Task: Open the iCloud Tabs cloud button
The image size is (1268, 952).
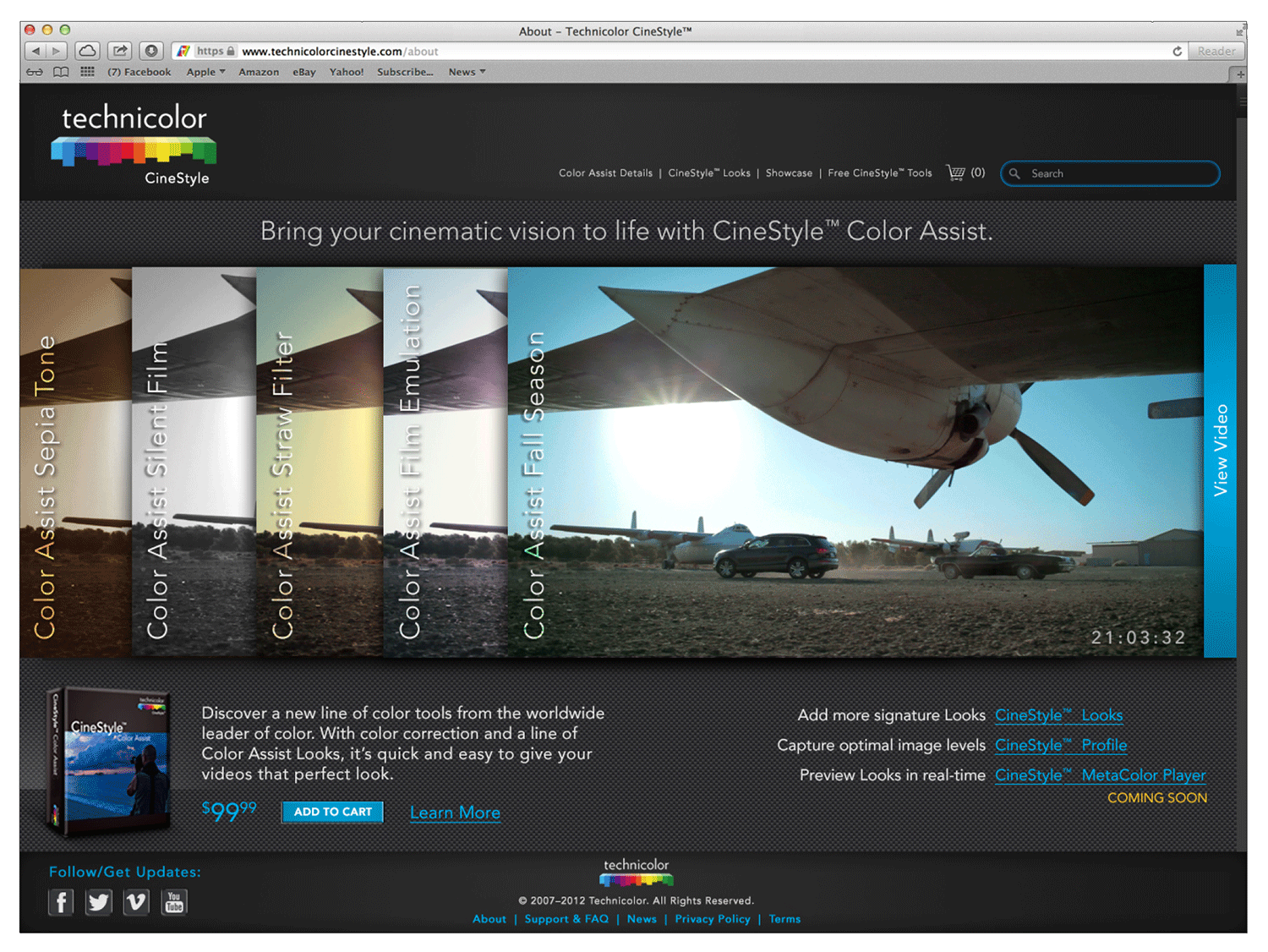Action: (x=87, y=52)
